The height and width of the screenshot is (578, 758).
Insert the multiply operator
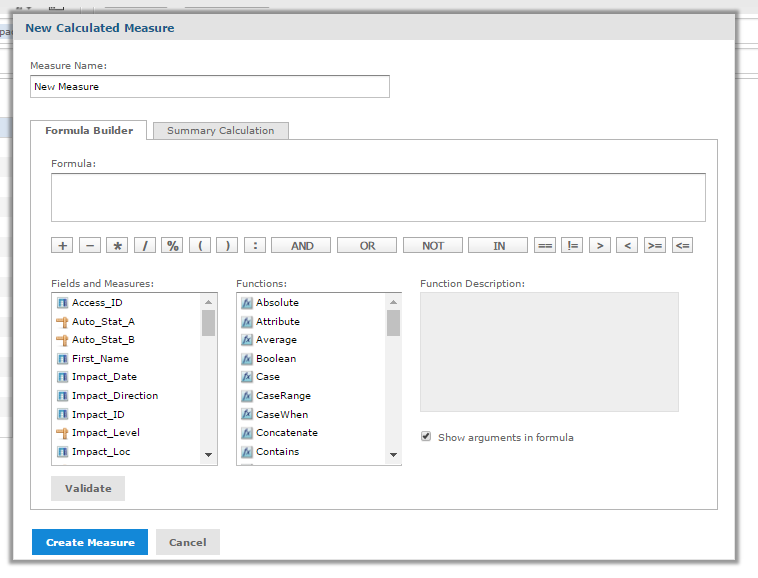(x=118, y=245)
